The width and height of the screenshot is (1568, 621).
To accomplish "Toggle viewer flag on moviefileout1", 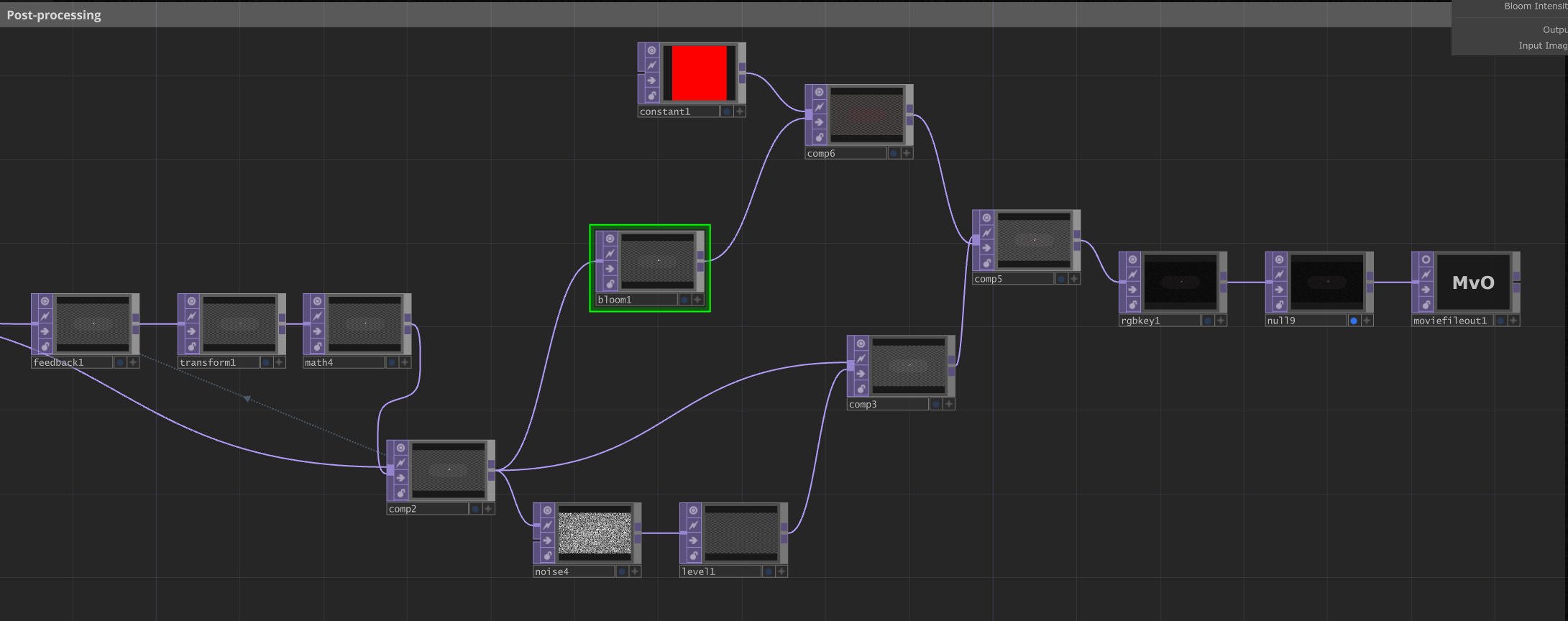I will 1426,259.
